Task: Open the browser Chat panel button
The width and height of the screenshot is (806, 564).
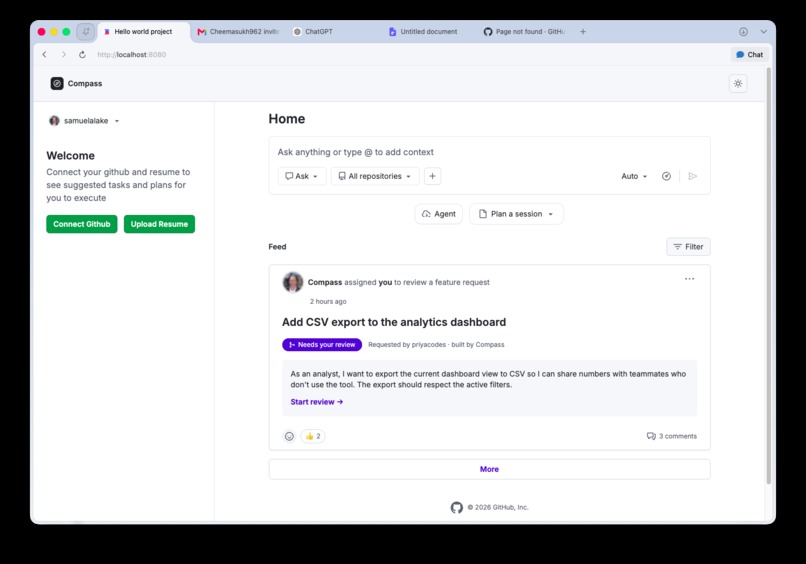Action: 749,54
